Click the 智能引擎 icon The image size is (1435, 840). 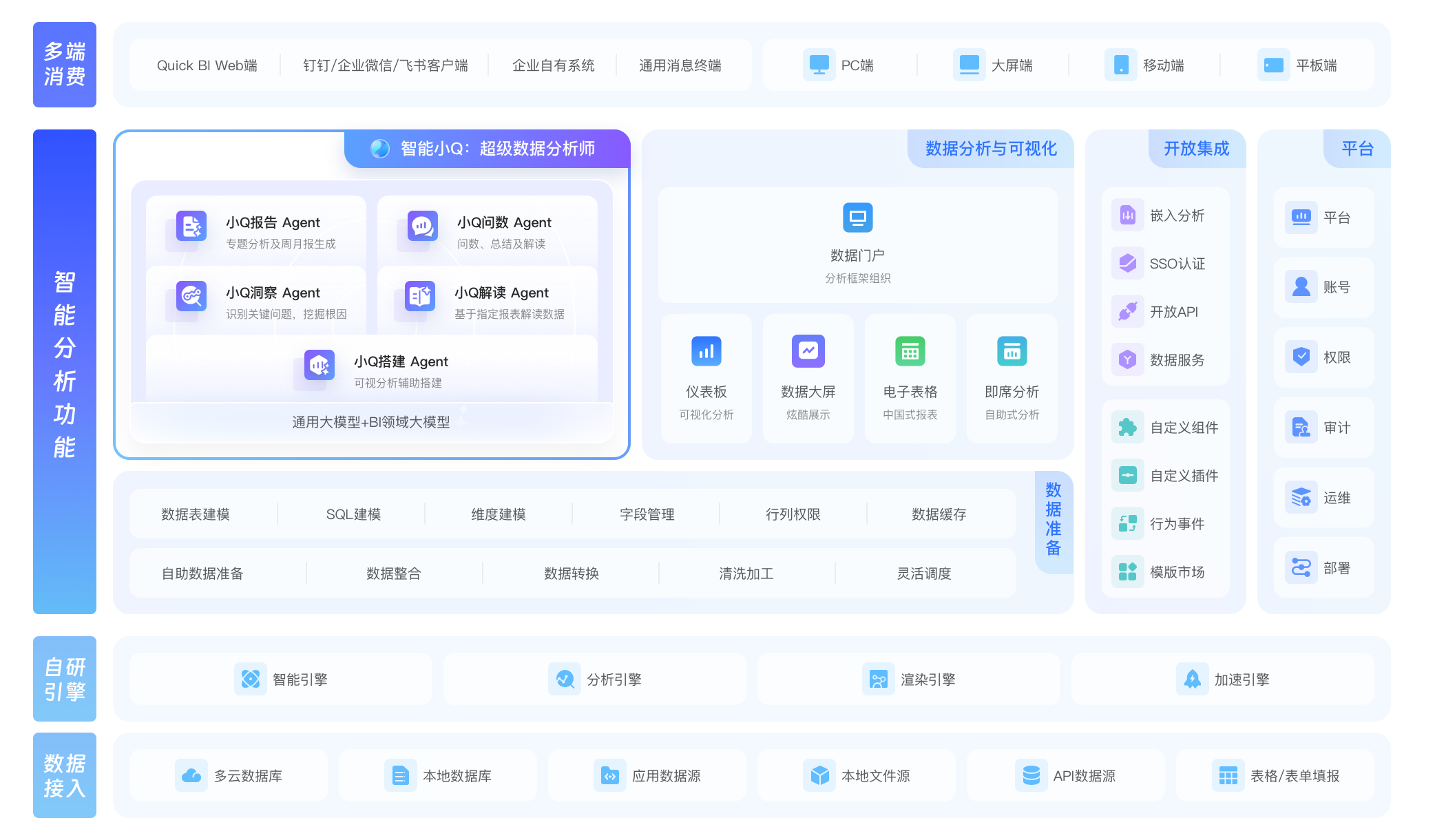coord(250,679)
